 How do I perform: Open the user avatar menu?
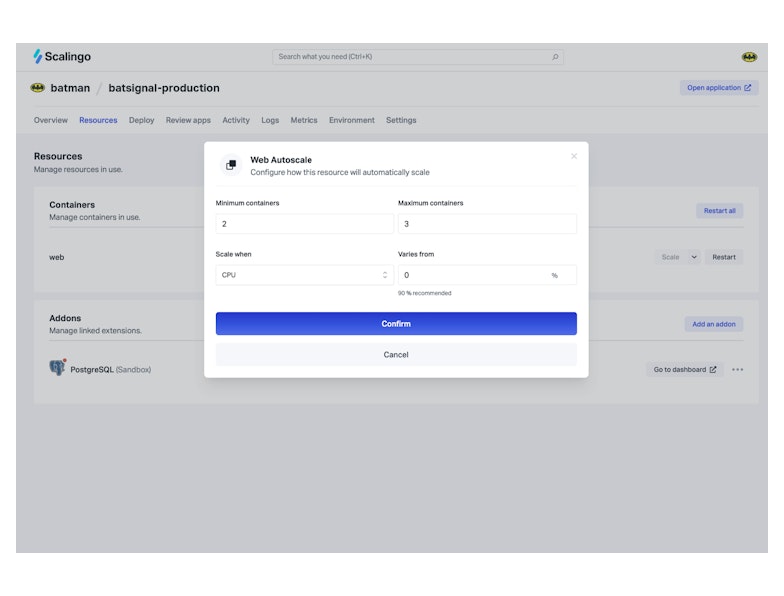[x=748, y=57]
